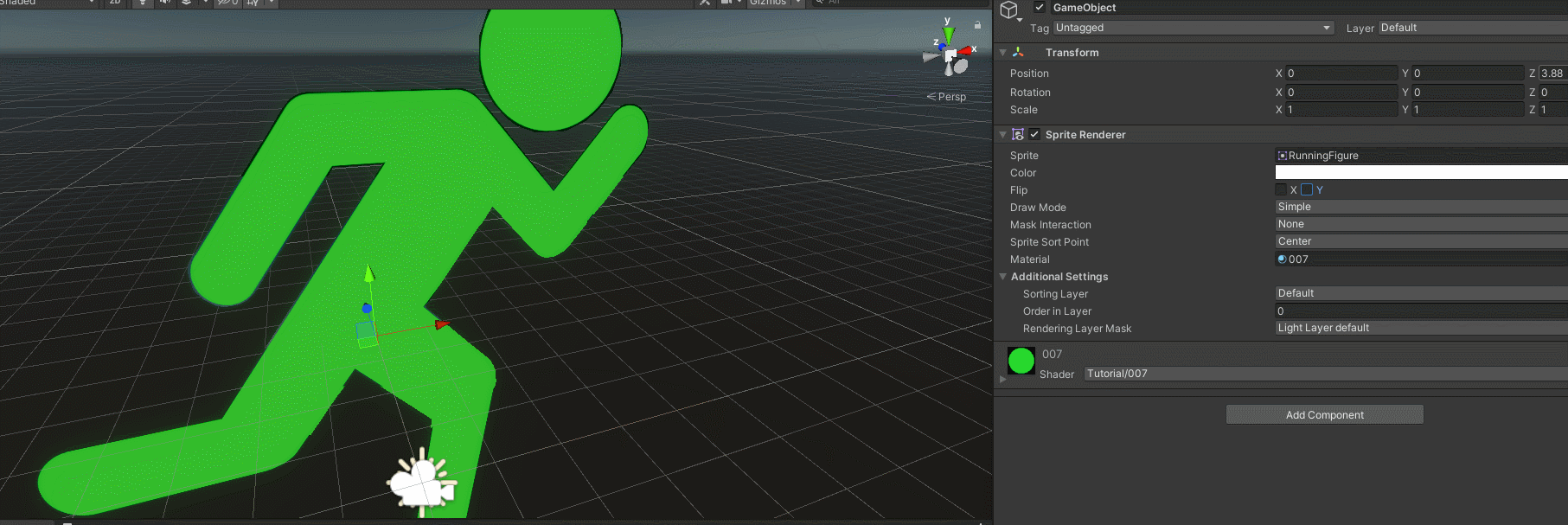Open the Layer Default dropdown
The image size is (1568, 525).
1473,28
